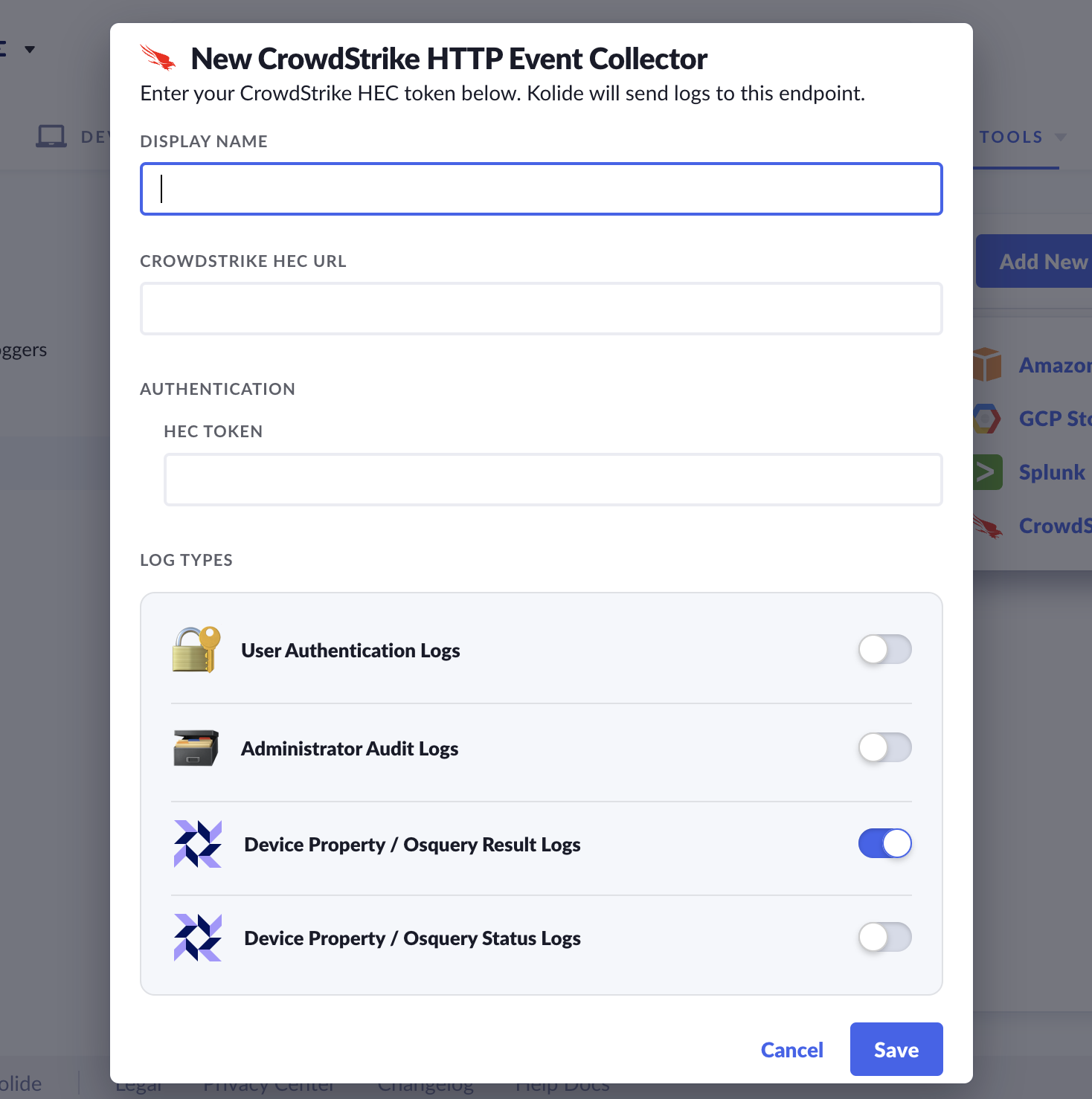Enable User Authentication Logs toggle
This screenshot has height=1099, width=1092.
884,649
